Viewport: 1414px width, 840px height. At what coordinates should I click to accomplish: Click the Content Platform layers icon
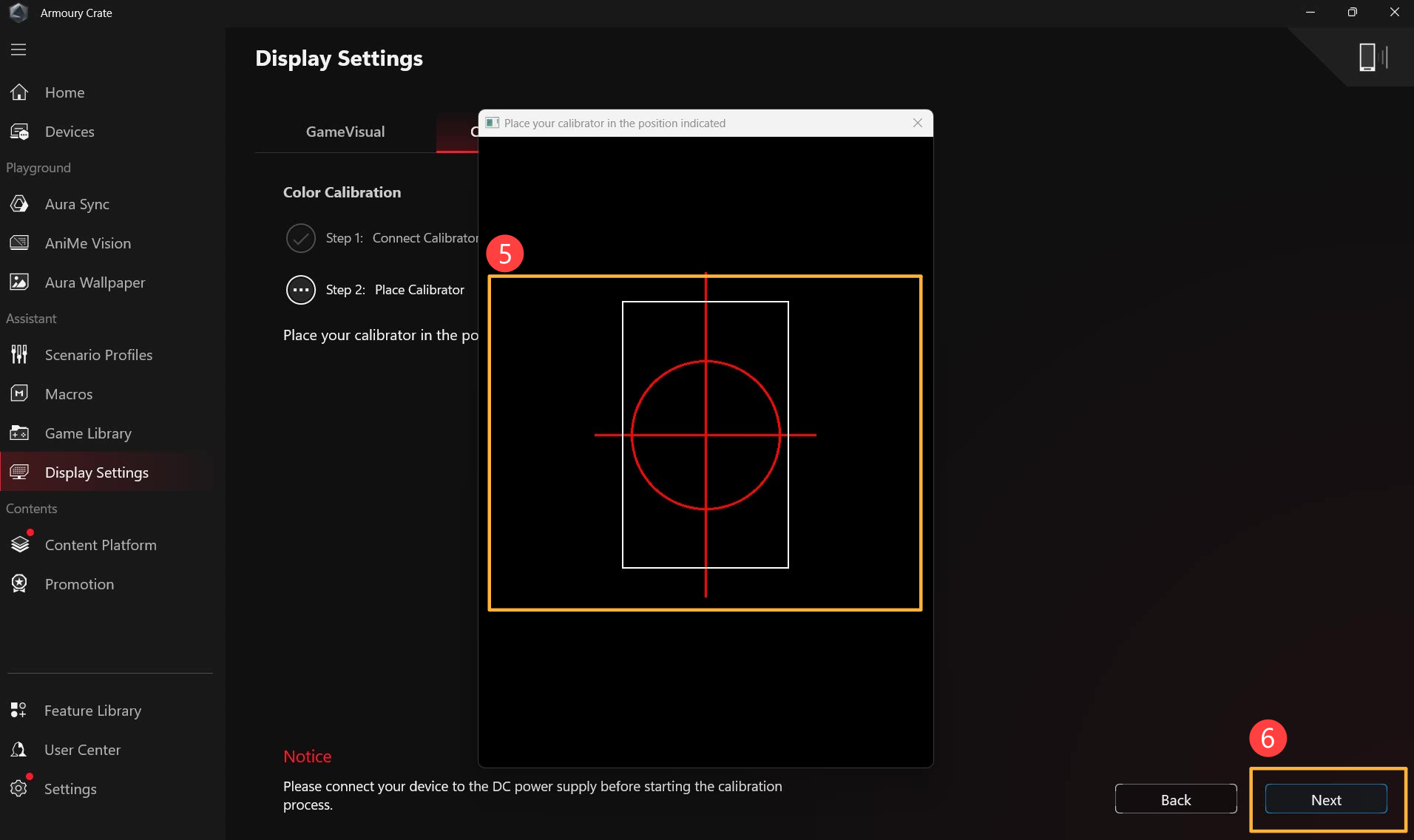19,545
